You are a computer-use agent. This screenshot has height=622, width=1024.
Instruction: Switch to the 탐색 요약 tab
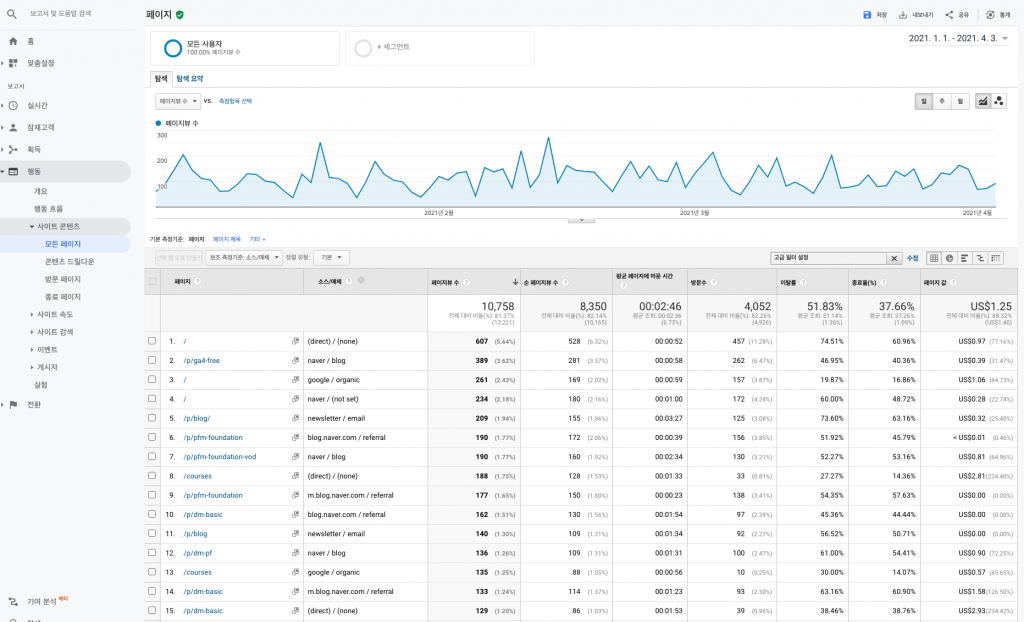pos(190,79)
